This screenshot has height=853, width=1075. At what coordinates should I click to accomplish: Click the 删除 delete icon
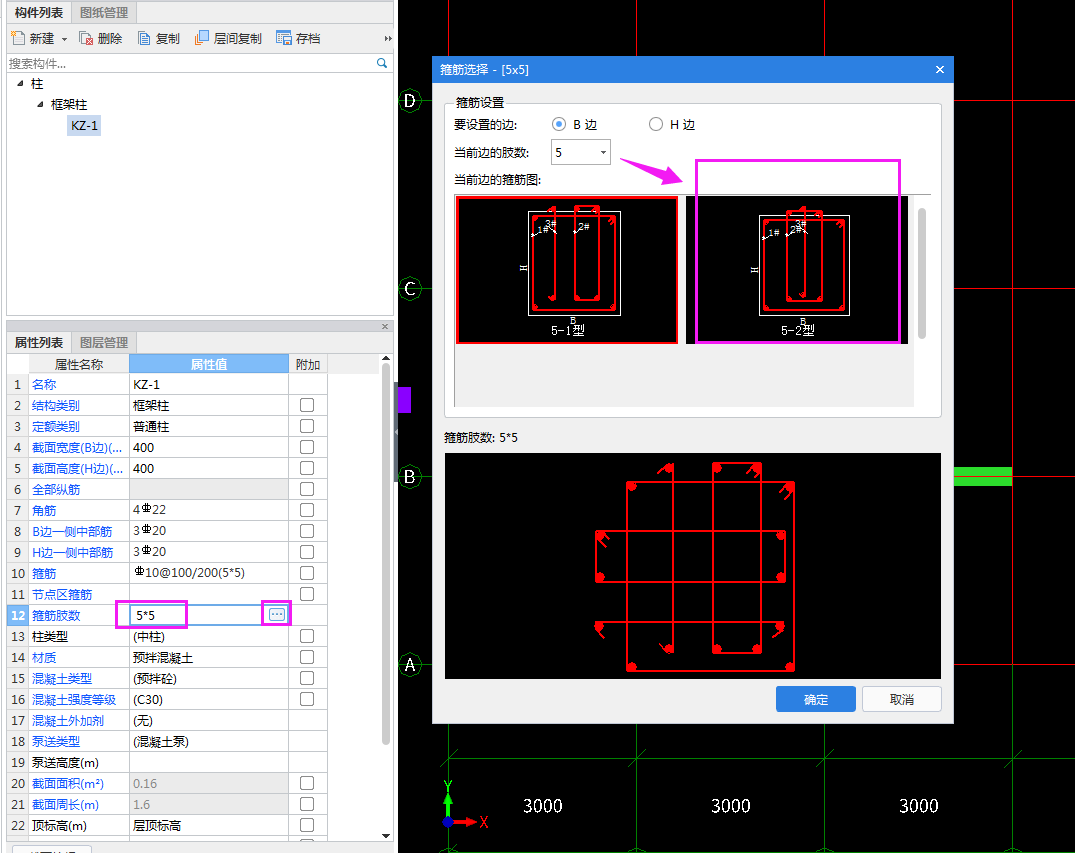tap(86, 38)
